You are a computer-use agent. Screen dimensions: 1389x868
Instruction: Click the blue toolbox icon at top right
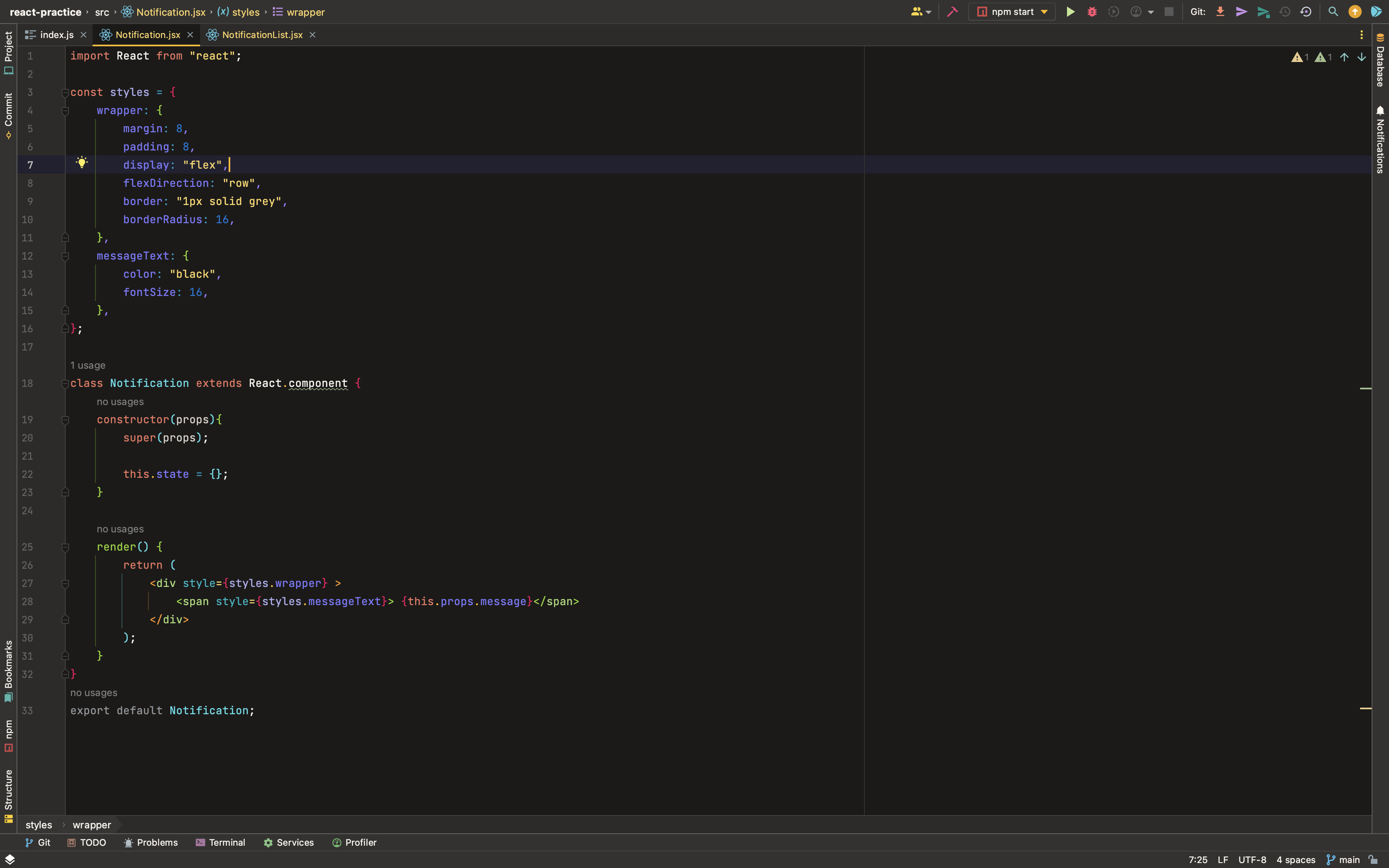(x=1376, y=12)
